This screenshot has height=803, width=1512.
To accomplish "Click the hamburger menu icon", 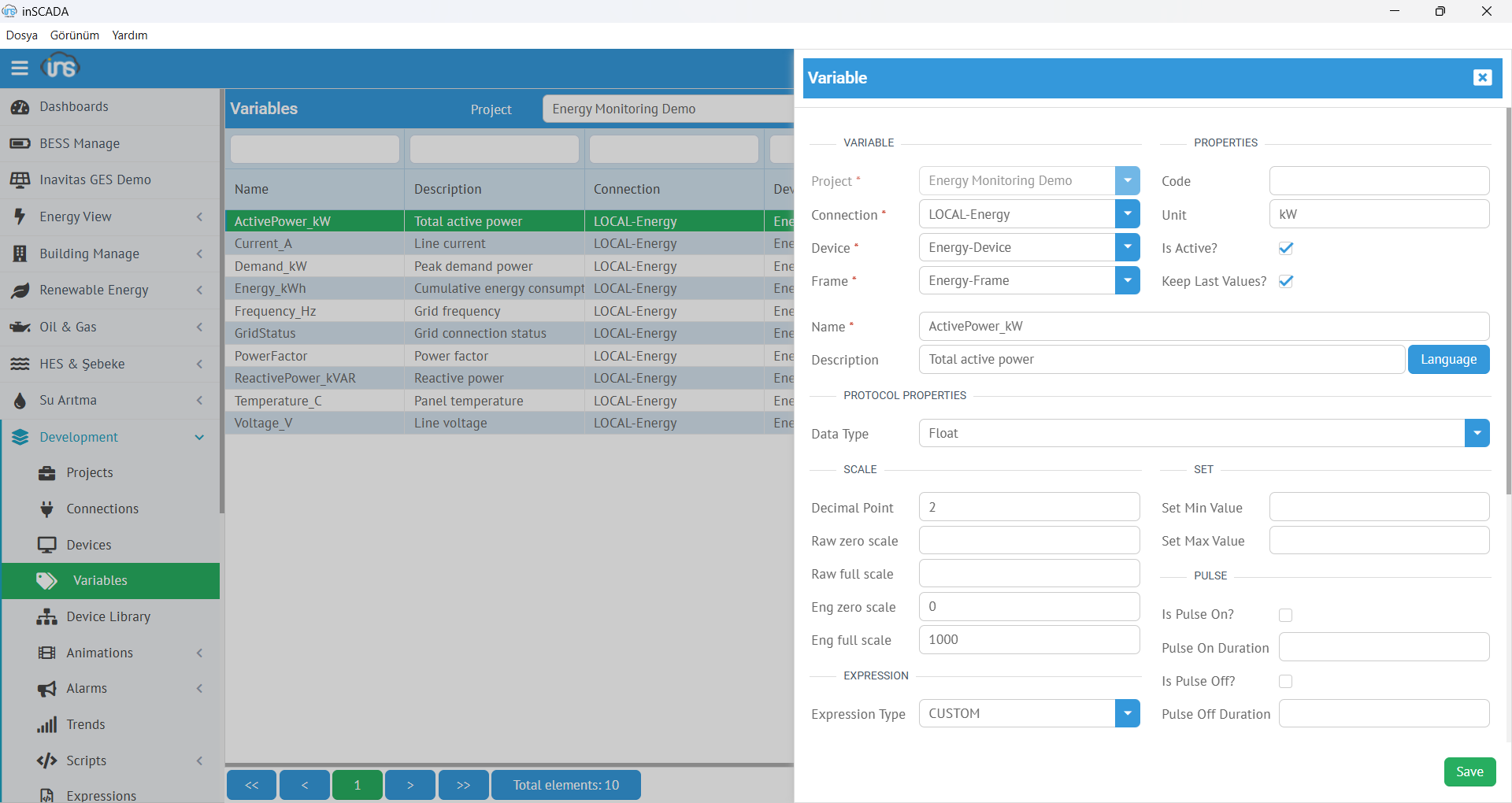I will click(20, 68).
